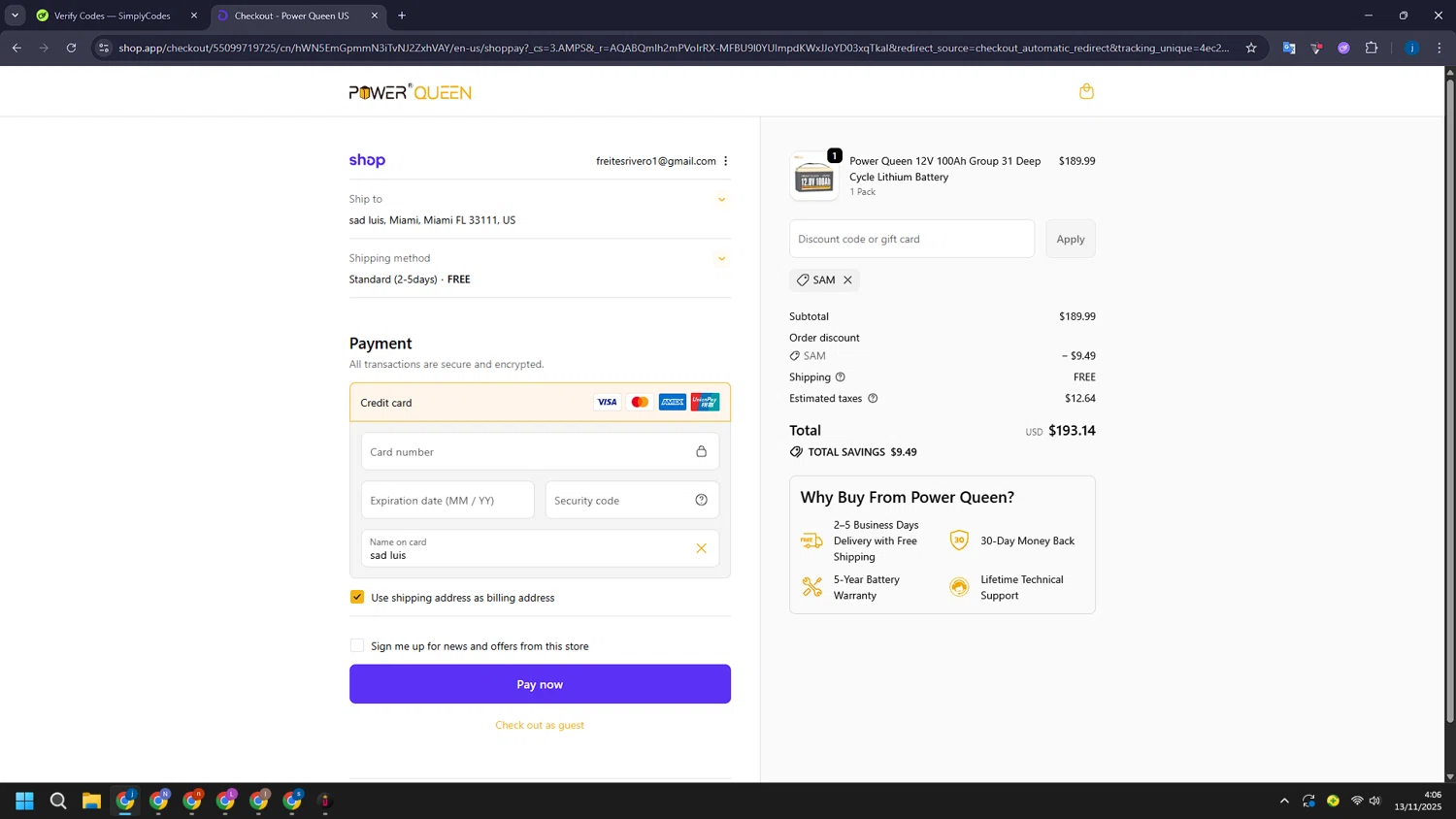Click the 30-Day Money Back text

(1027, 541)
